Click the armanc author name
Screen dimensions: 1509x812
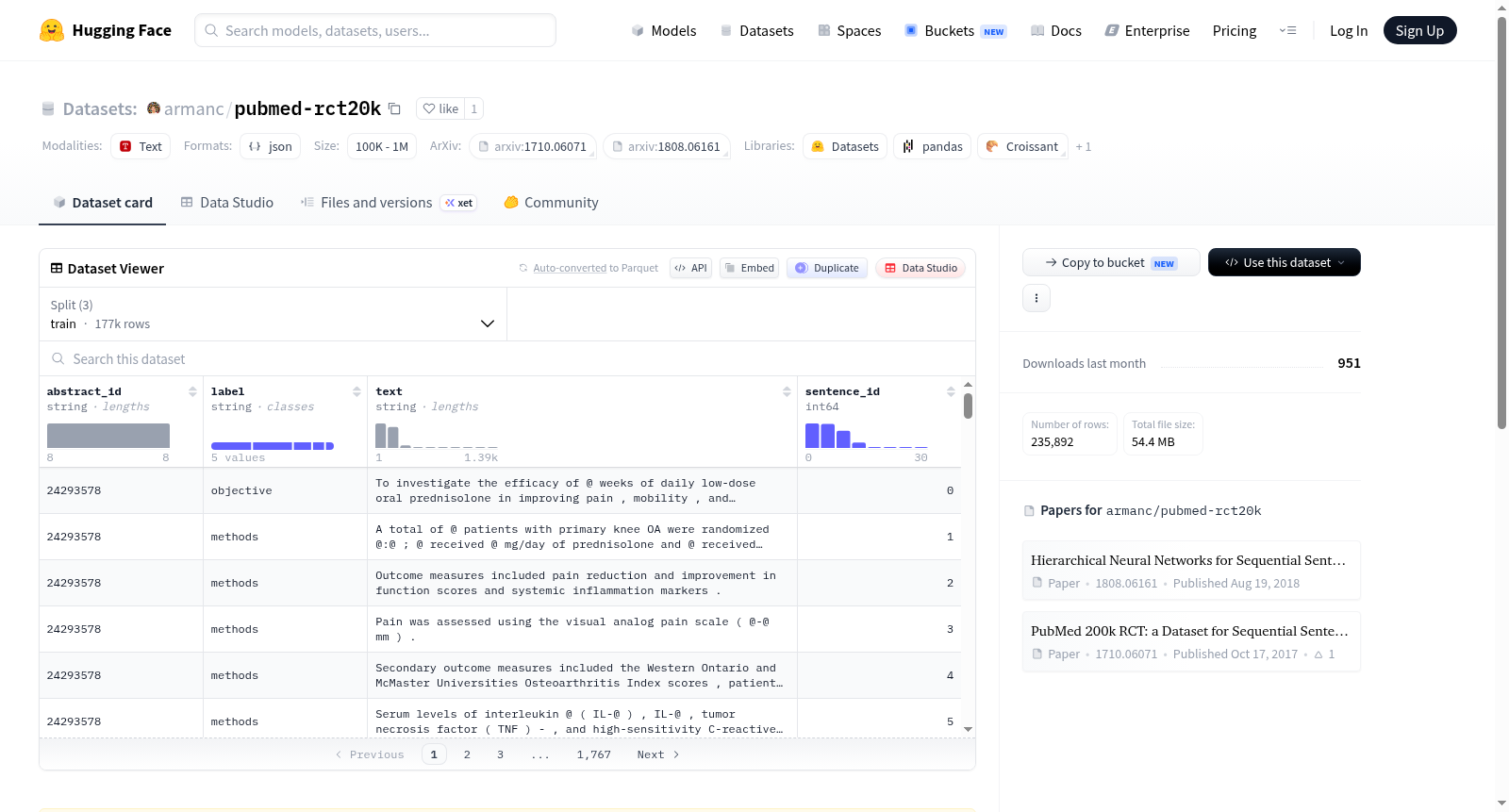193,108
